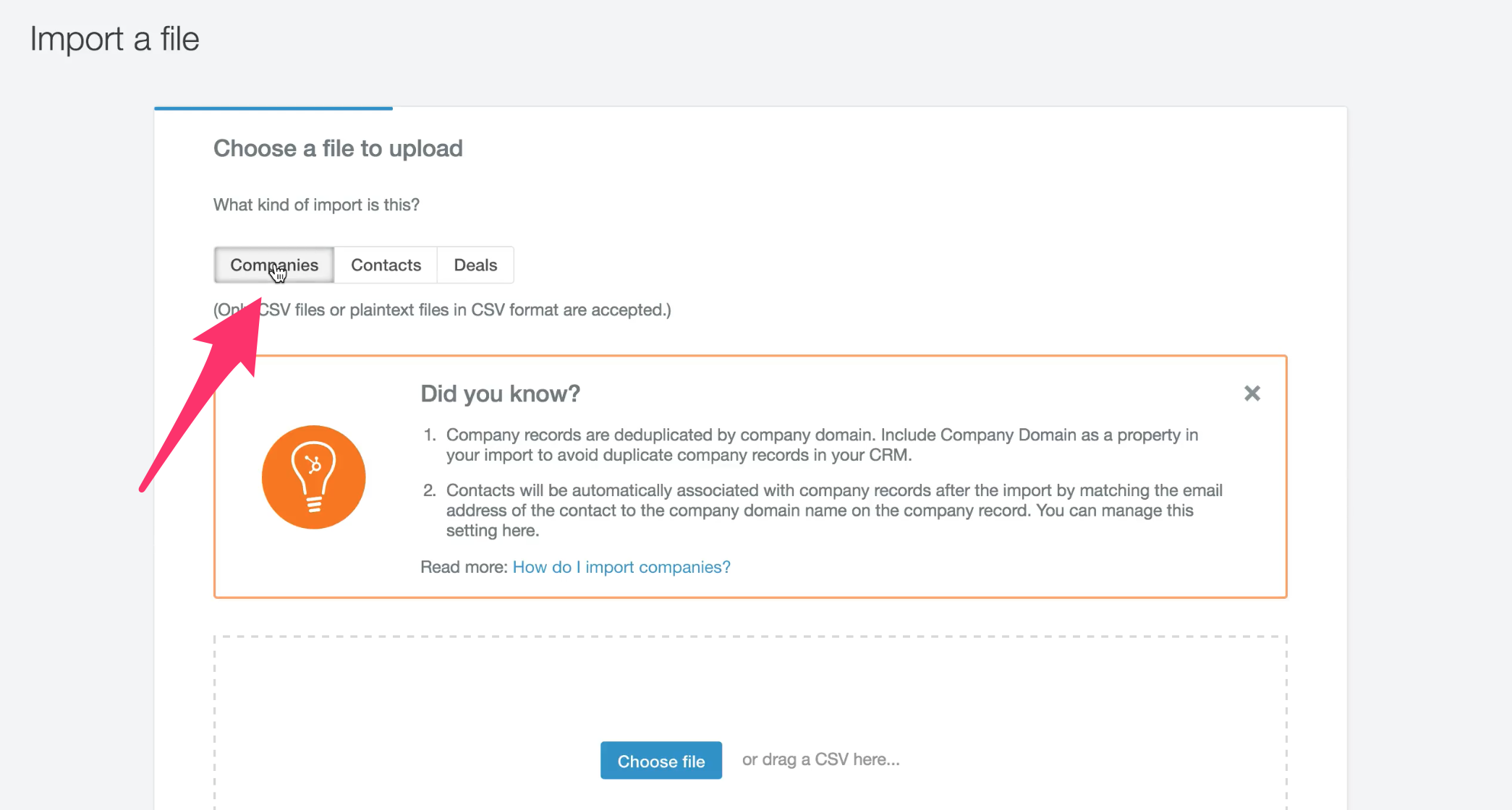Click the Read more label
The height and width of the screenshot is (810, 1512).
point(464,567)
